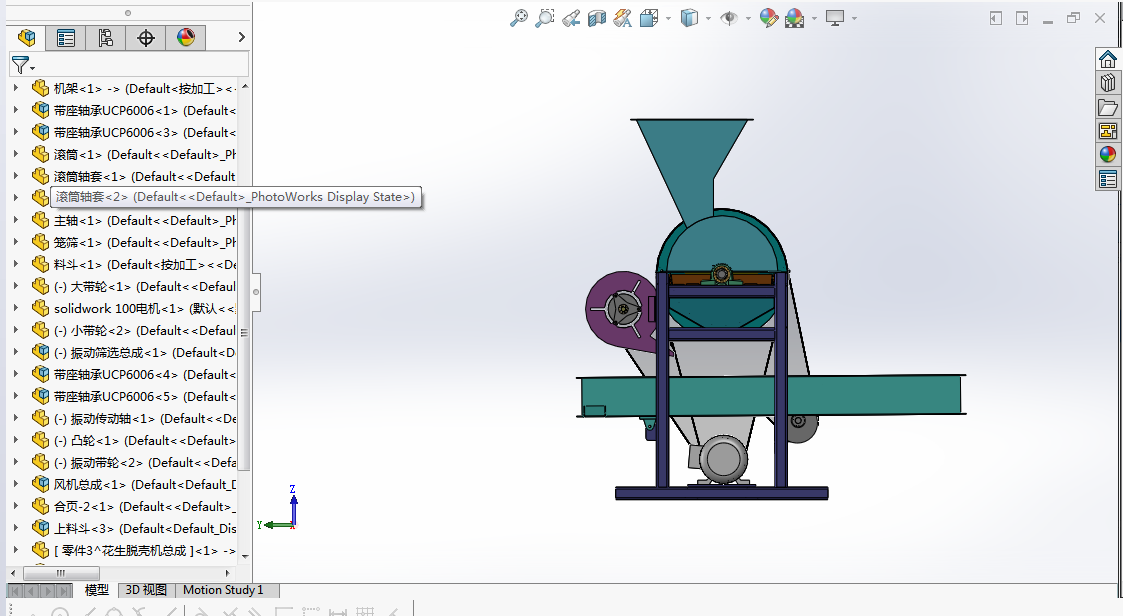Expand the solidwork 100电机<1> node
The height and width of the screenshot is (616, 1123).
click(x=16, y=308)
